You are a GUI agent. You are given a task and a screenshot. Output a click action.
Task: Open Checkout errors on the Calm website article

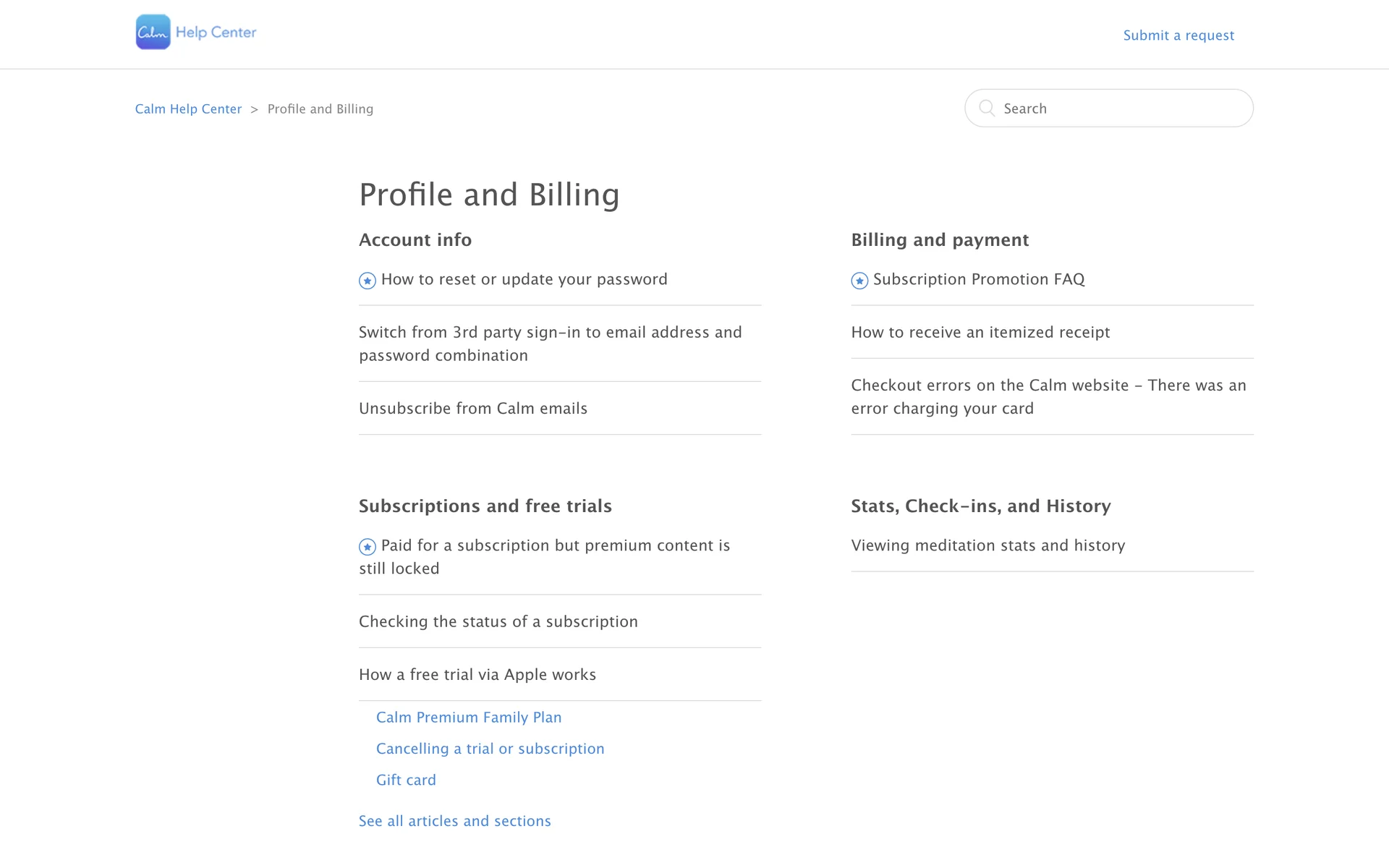click(1048, 397)
